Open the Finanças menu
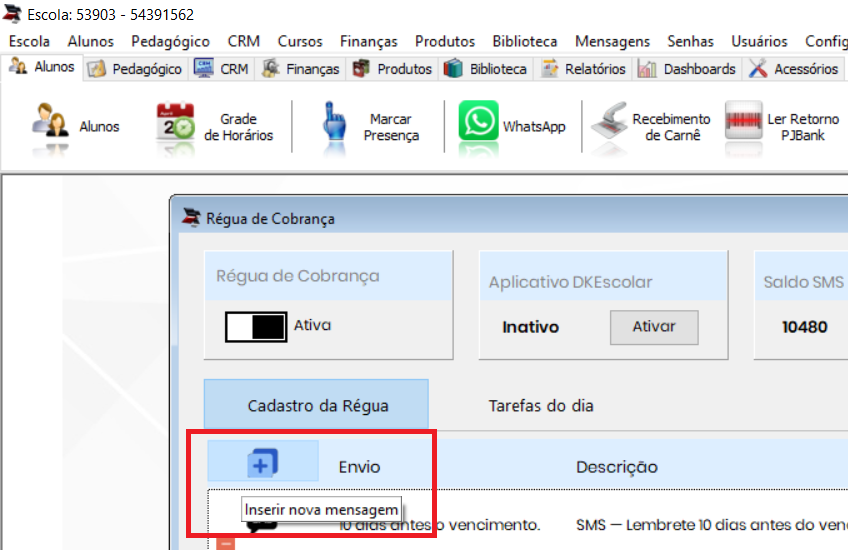848x550 pixels. (368, 41)
